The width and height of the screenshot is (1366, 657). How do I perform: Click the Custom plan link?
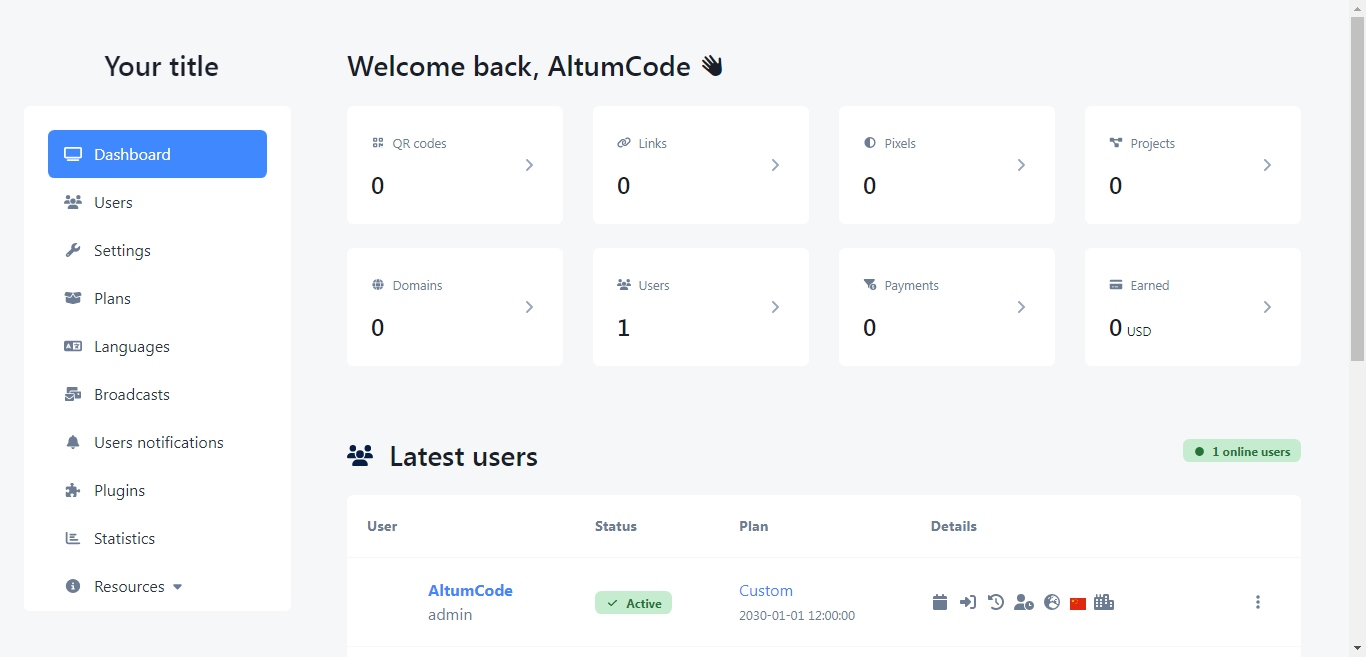point(765,590)
